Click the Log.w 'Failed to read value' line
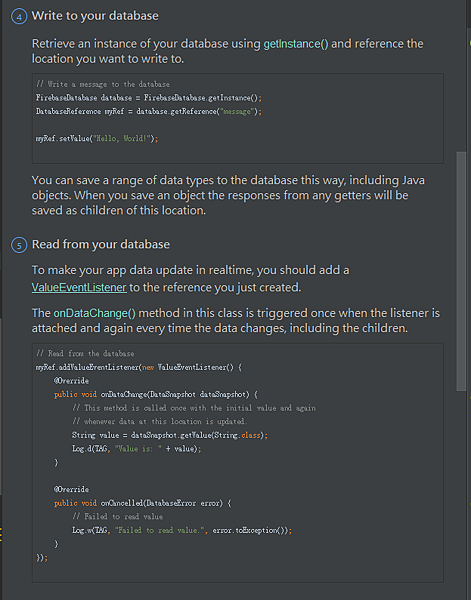Image resolution: width=471 pixels, height=600 pixels. pyautogui.click(x=182, y=530)
